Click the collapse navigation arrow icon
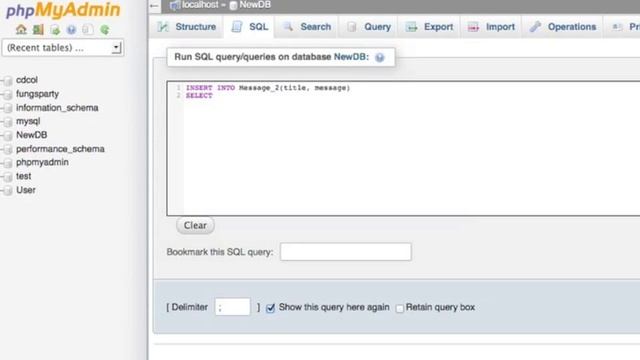 154,6
